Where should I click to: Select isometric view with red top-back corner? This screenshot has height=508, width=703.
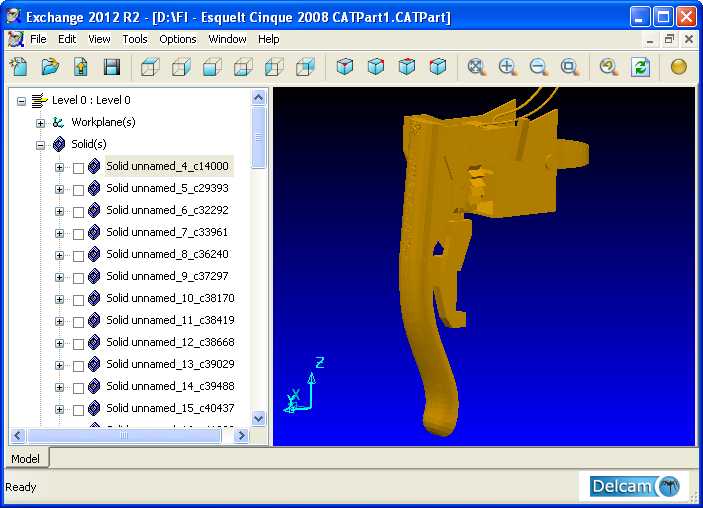pyautogui.click(x=407, y=67)
